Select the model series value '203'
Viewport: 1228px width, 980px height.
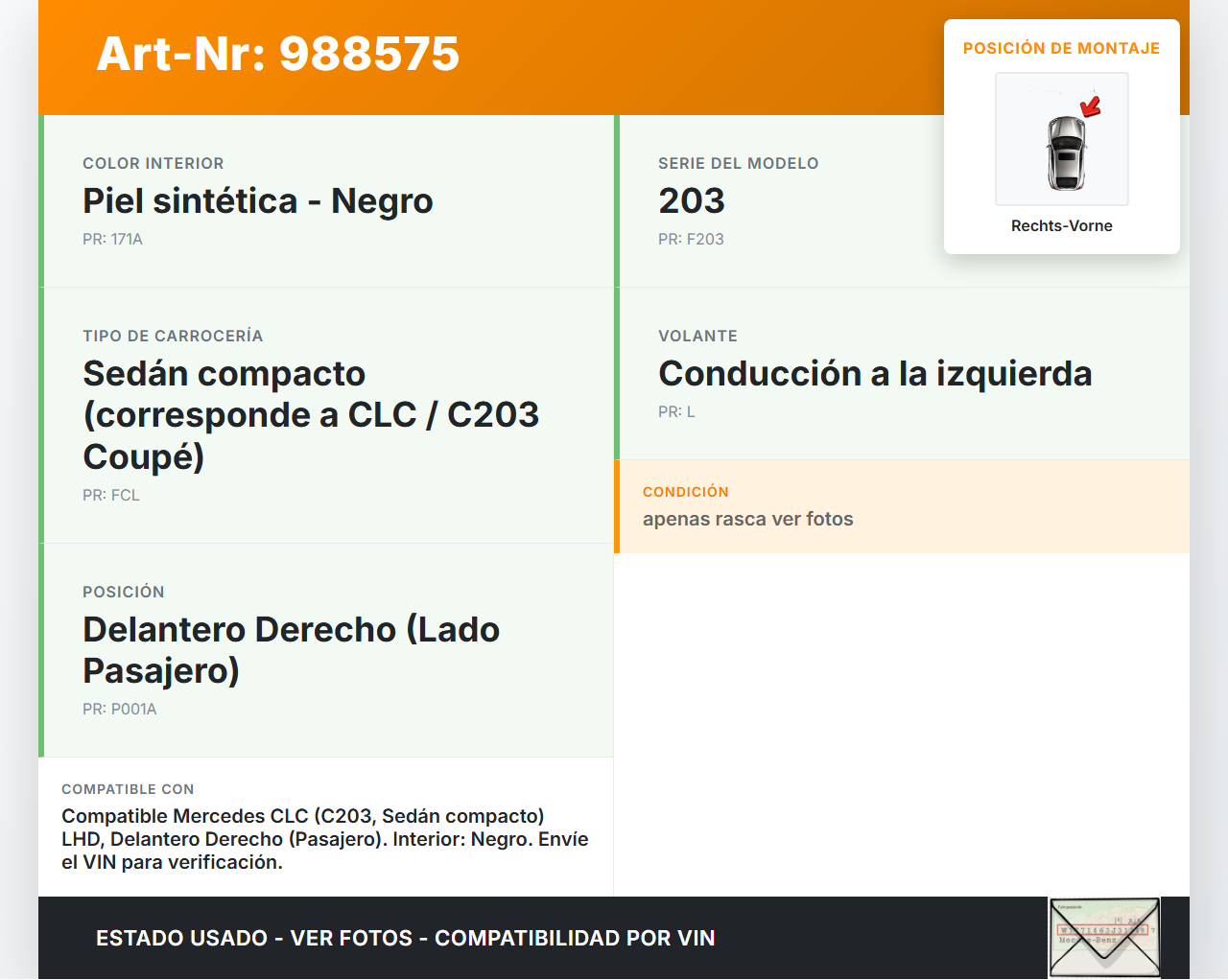click(692, 201)
